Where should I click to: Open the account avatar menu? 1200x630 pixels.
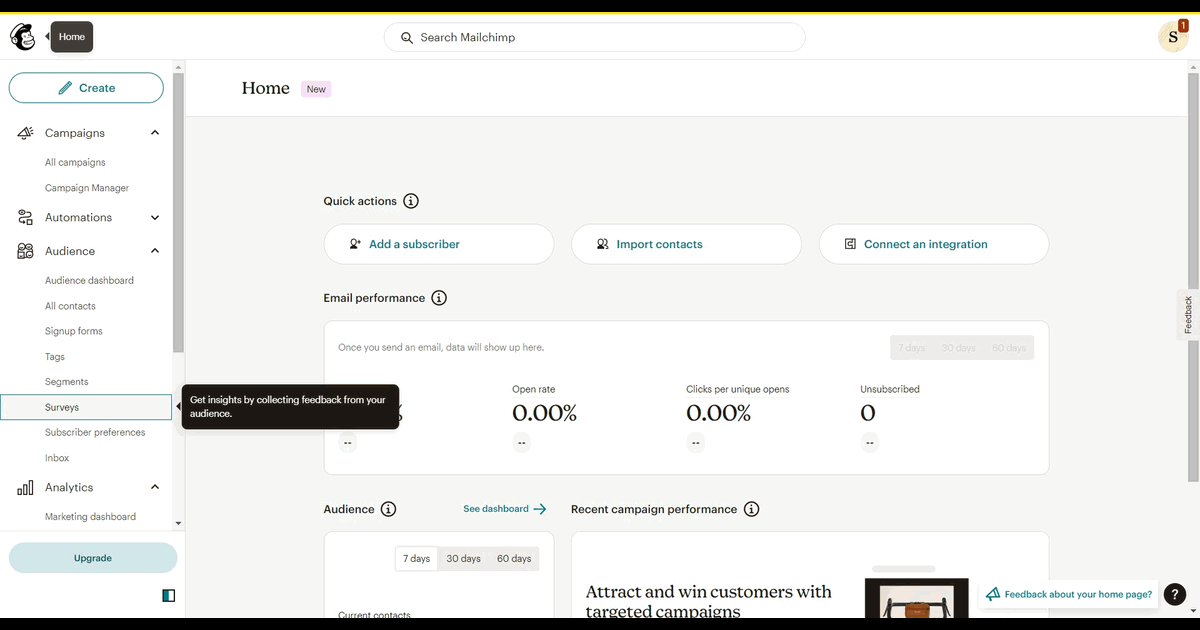point(1173,37)
